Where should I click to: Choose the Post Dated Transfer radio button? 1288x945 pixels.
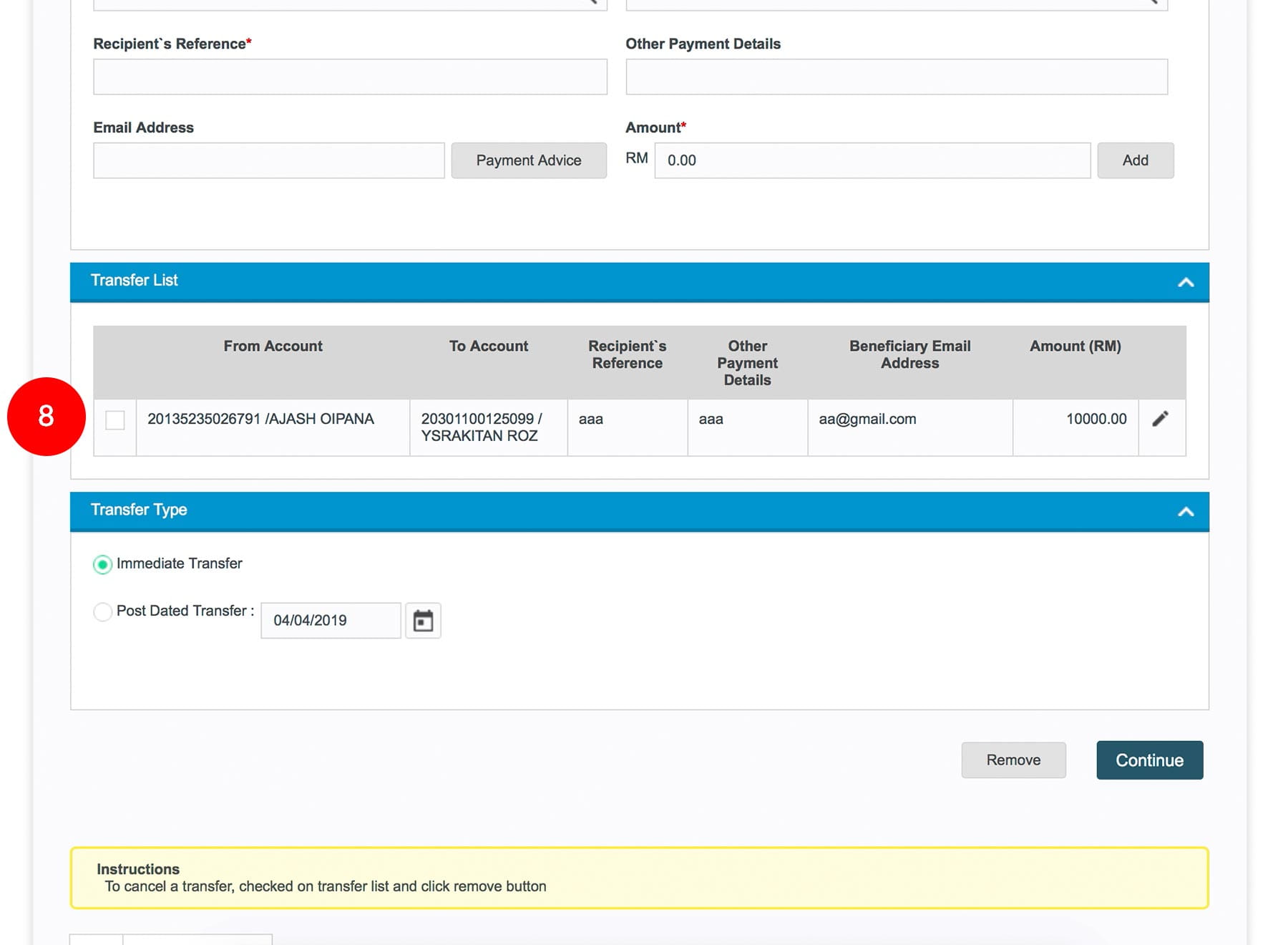pos(103,611)
